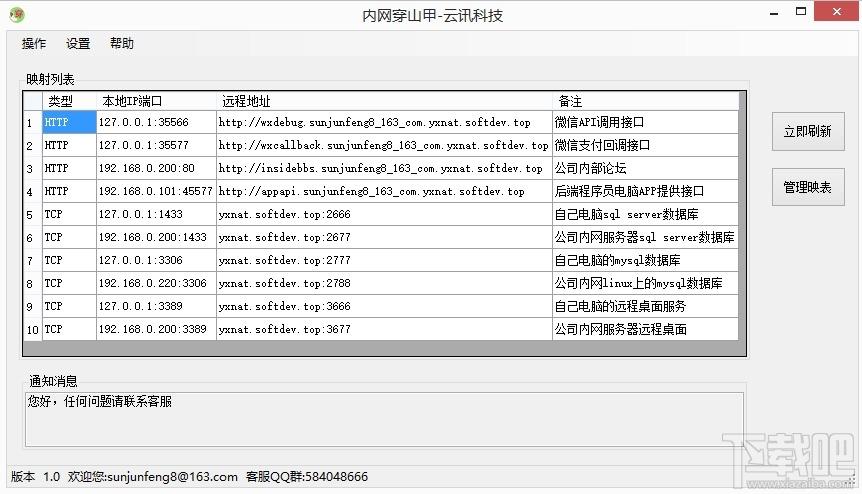
Task: Select local address 192.168.0.101:45577
Action: pos(157,191)
